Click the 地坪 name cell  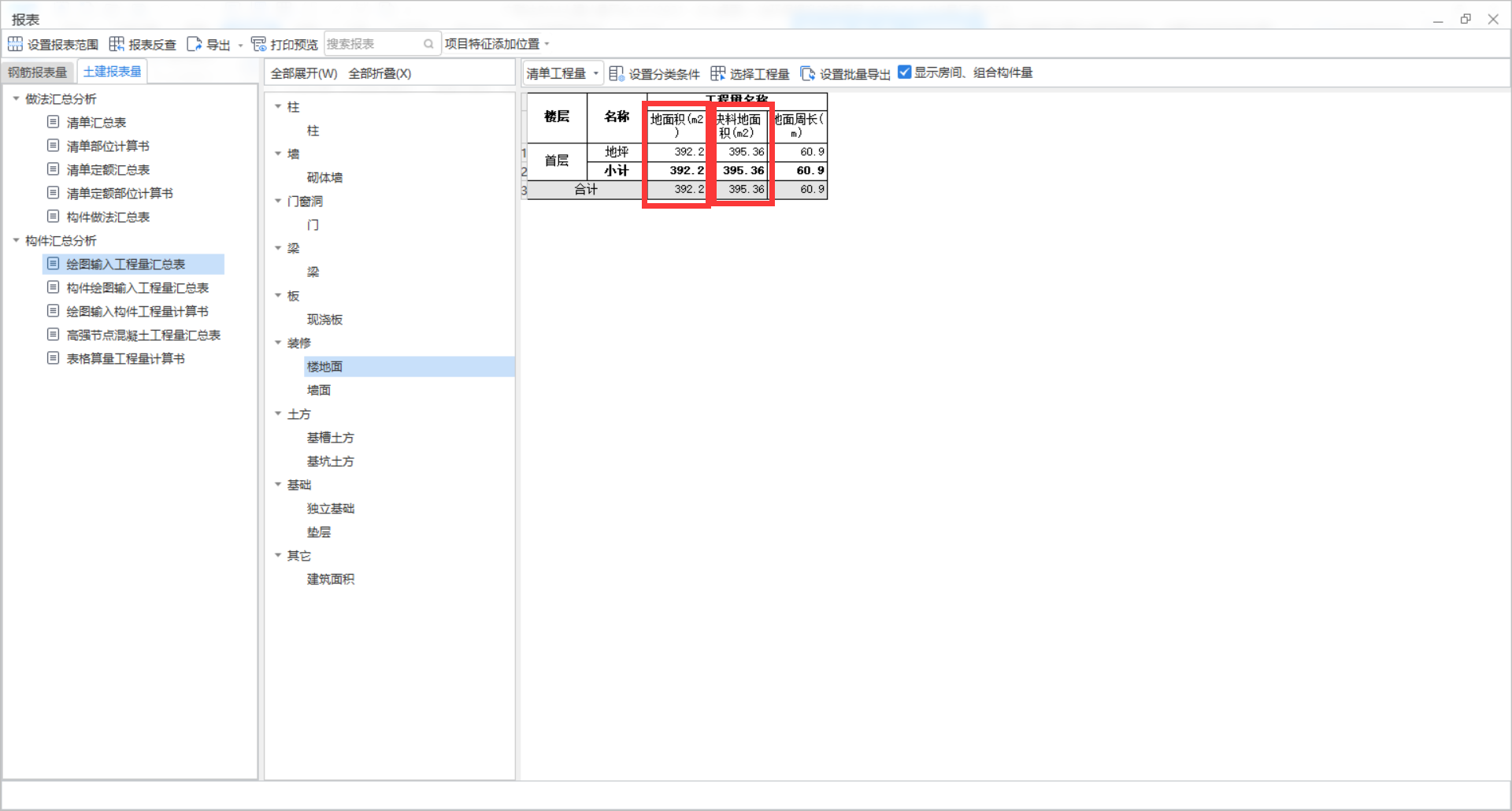617,152
